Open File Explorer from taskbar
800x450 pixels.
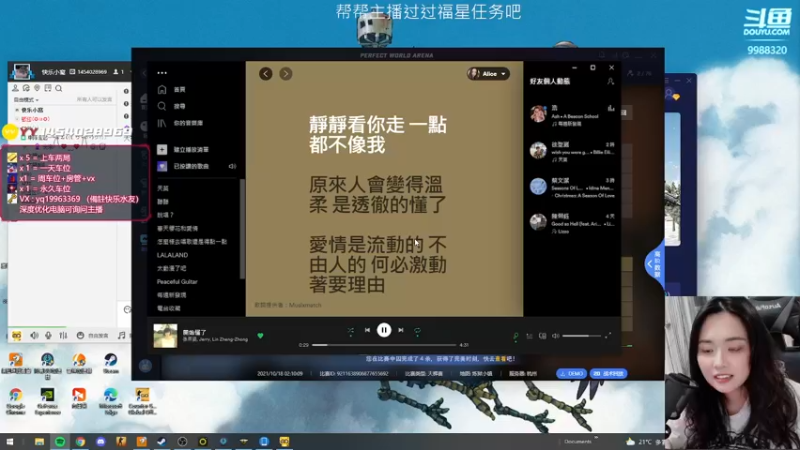pos(39,441)
